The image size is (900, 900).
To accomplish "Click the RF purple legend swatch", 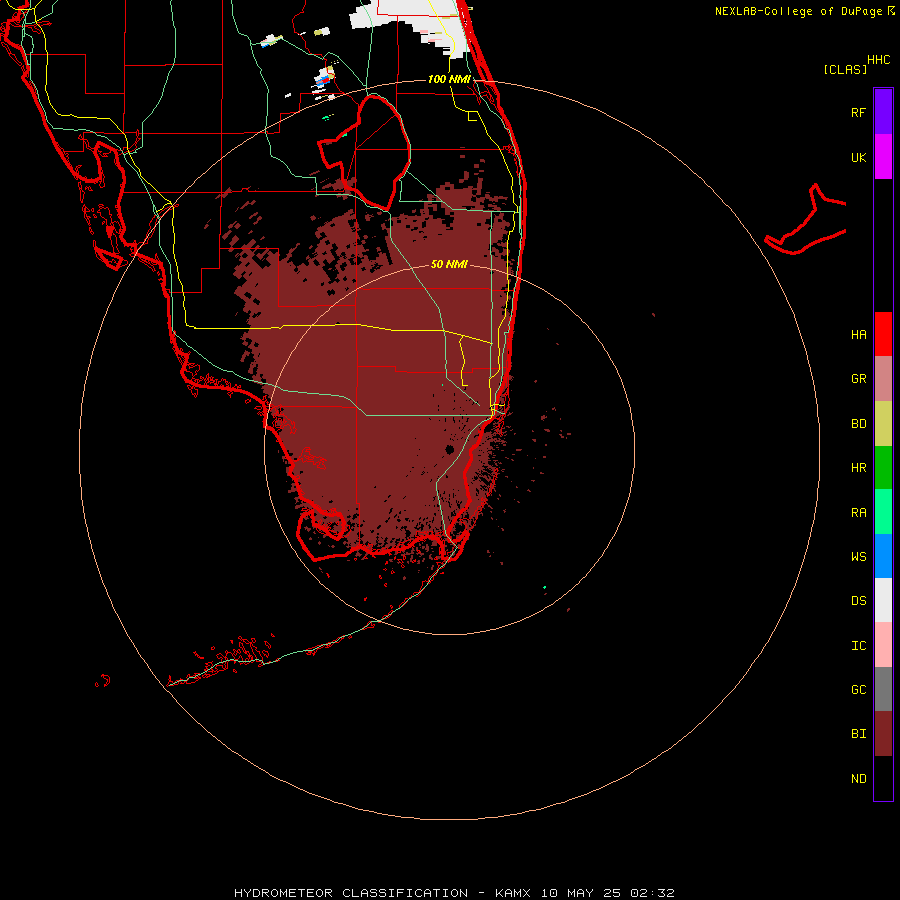I will pos(883,112).
